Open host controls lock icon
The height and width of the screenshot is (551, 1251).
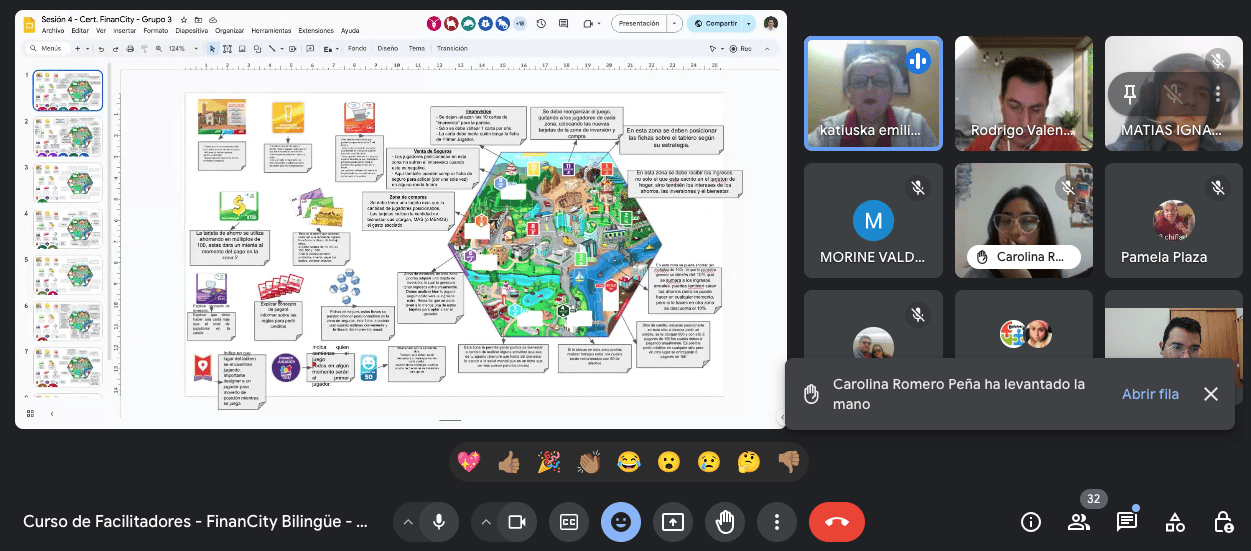click(1223, 521)
